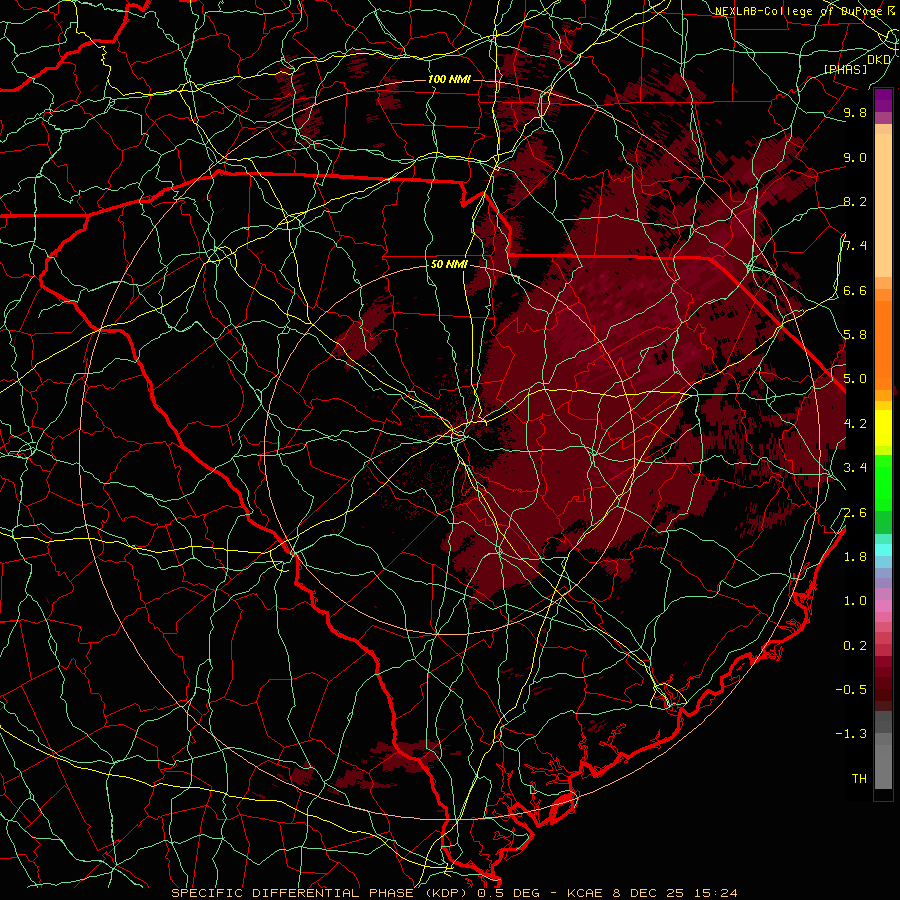The height and width of the screenshot is (900, 900).
Task: Click the 4.2 value on the color scale
Action: [x=855, y=424]
